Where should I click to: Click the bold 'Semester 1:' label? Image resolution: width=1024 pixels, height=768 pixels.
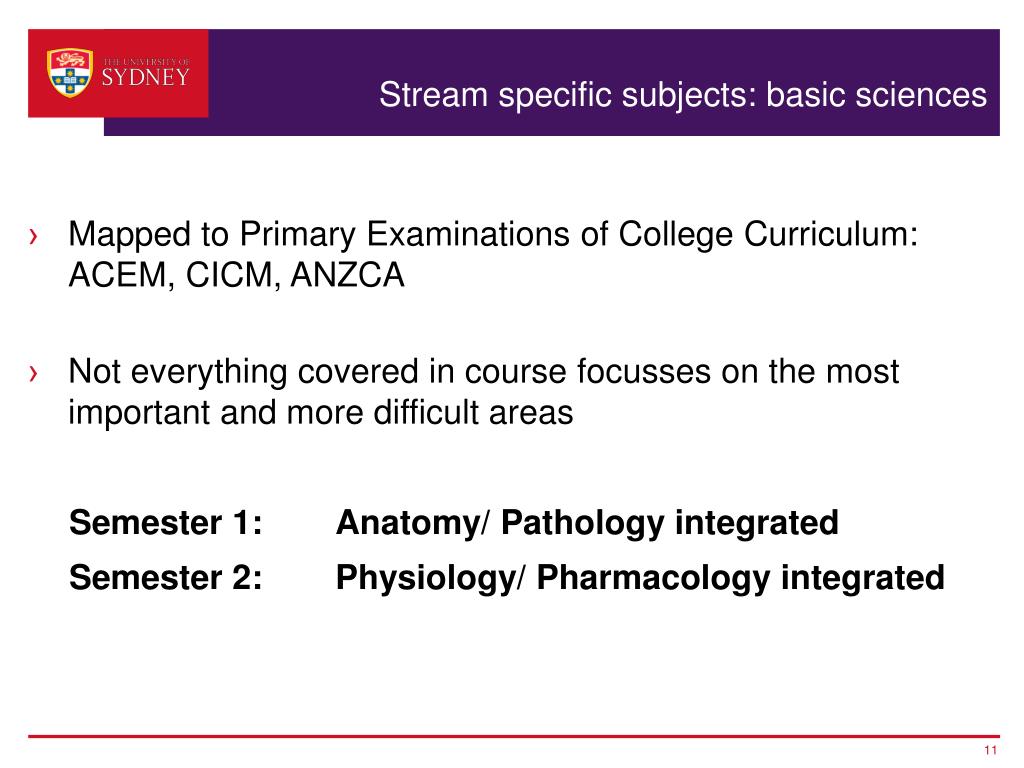(166, 523)
